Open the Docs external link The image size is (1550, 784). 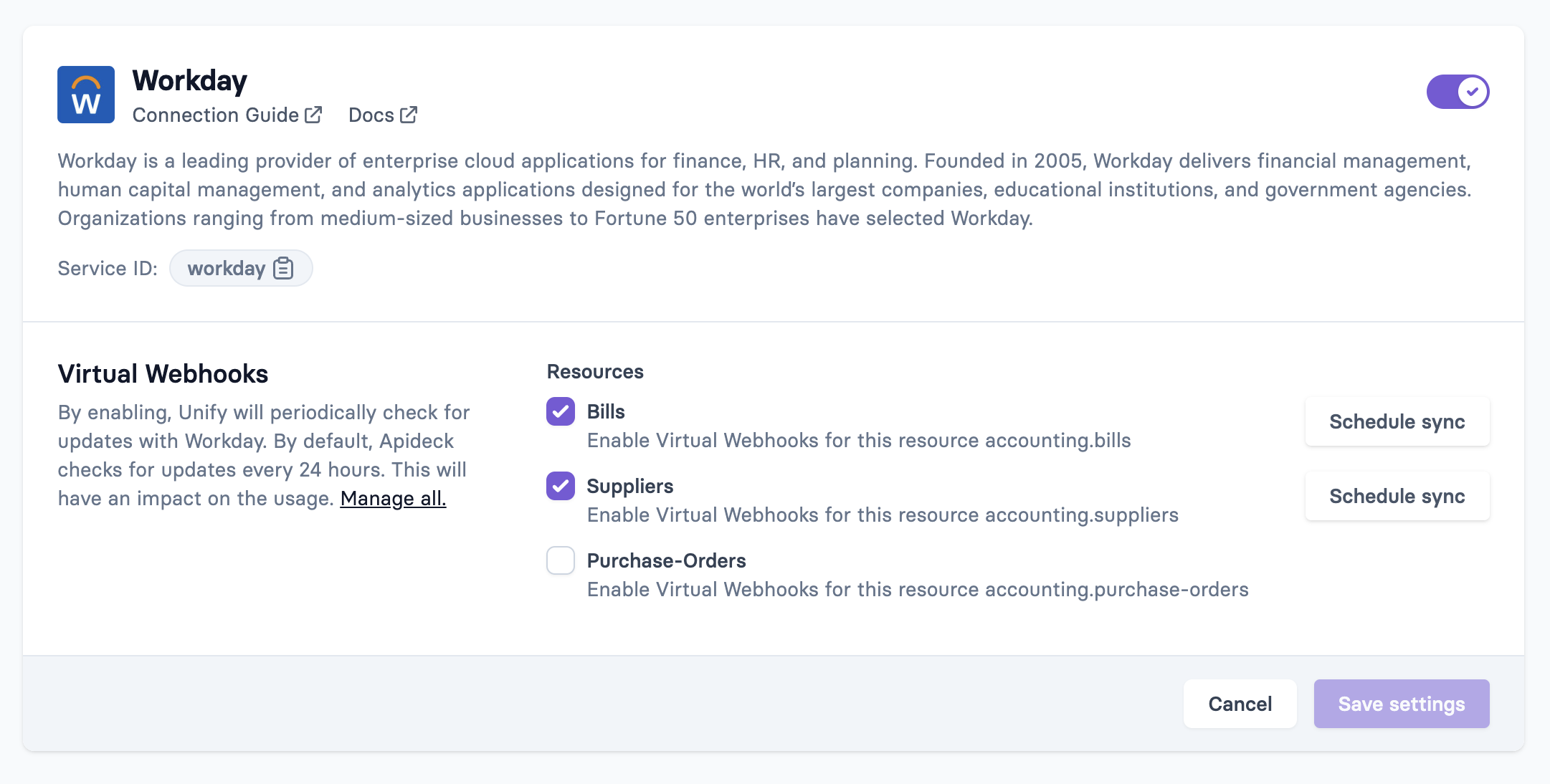pyautogui.click(x=383, y=115)
